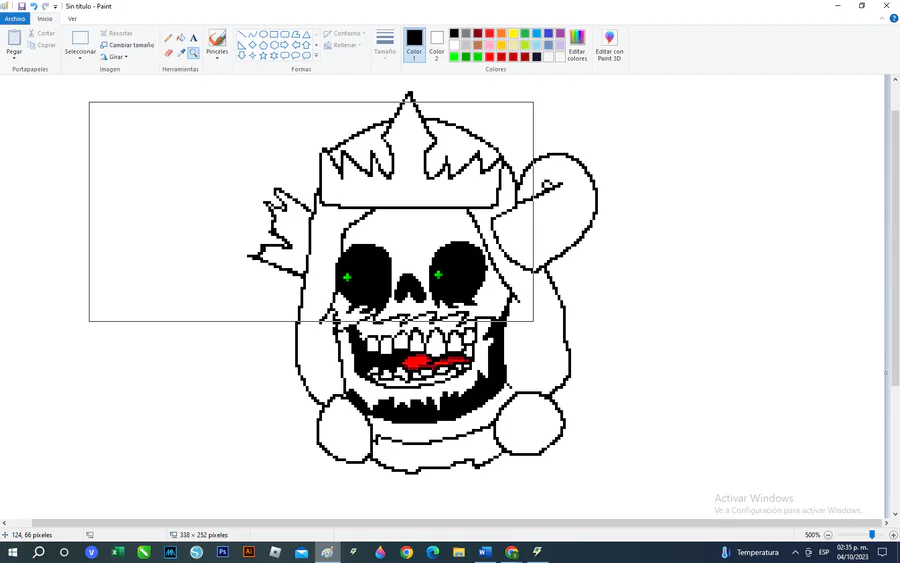Select the Magnifier tool
Screen dimensions: 900x563
(x=193, y=53)
